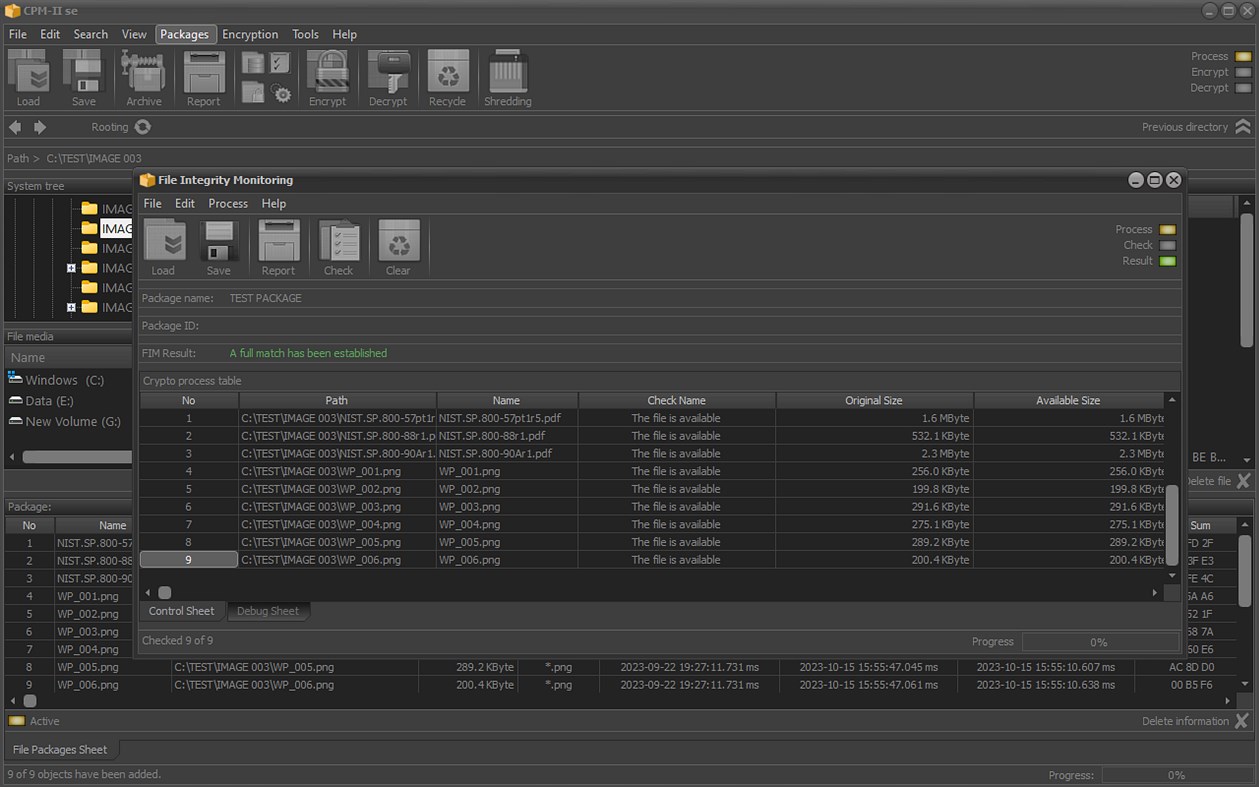The width and height of the screenshot is (1259, 787).
Task: Sort by the Available Size column header
Action: point(1068,400)
